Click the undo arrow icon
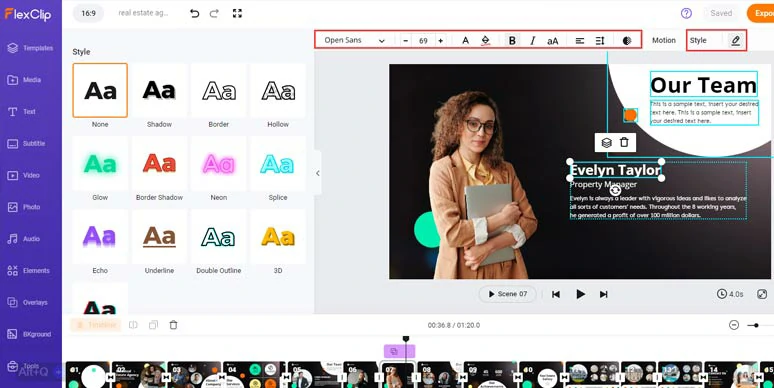The width and height of the screenshot is (774, 388). [x=194, y=13]
